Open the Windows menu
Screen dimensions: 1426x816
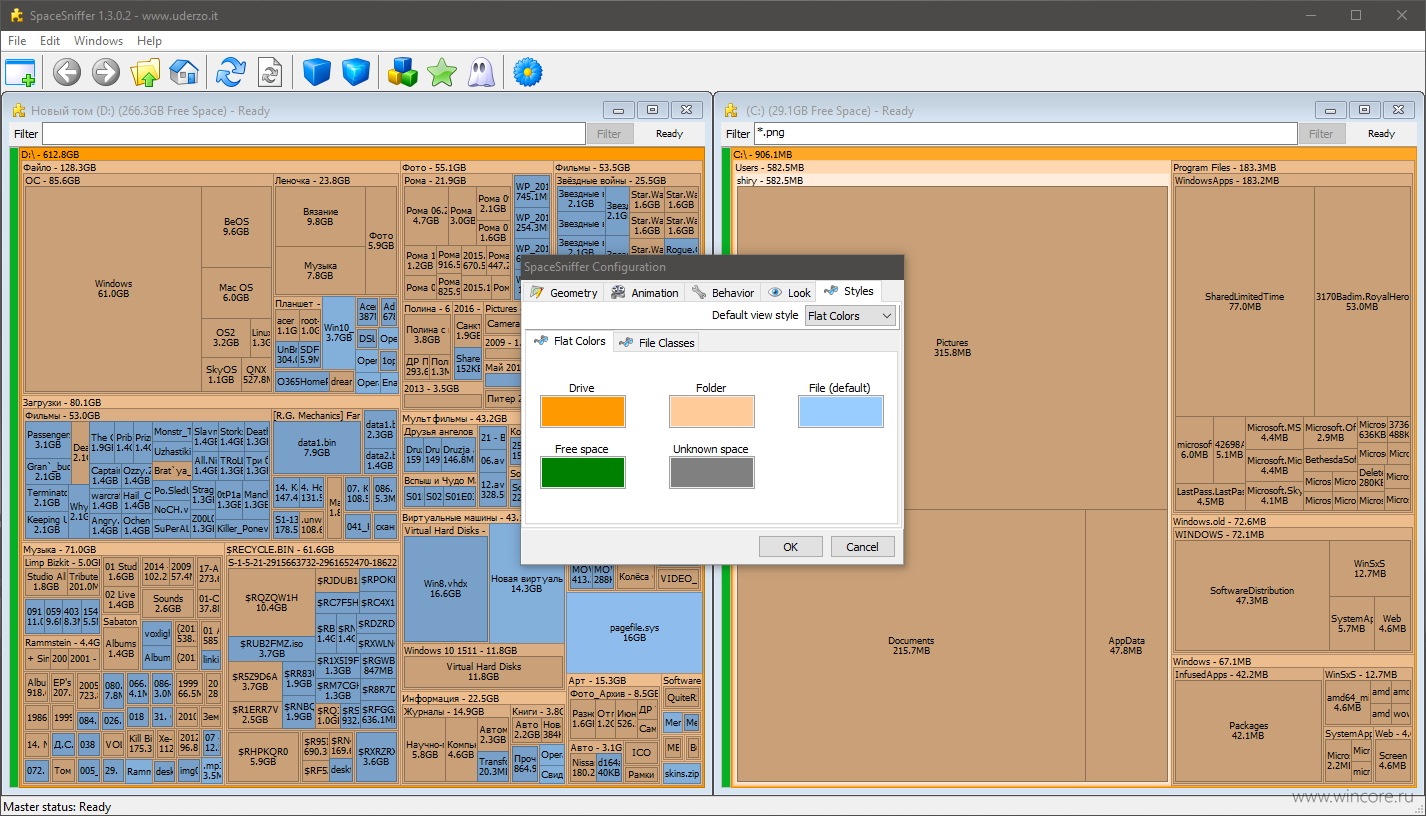(x=98, y=41)
